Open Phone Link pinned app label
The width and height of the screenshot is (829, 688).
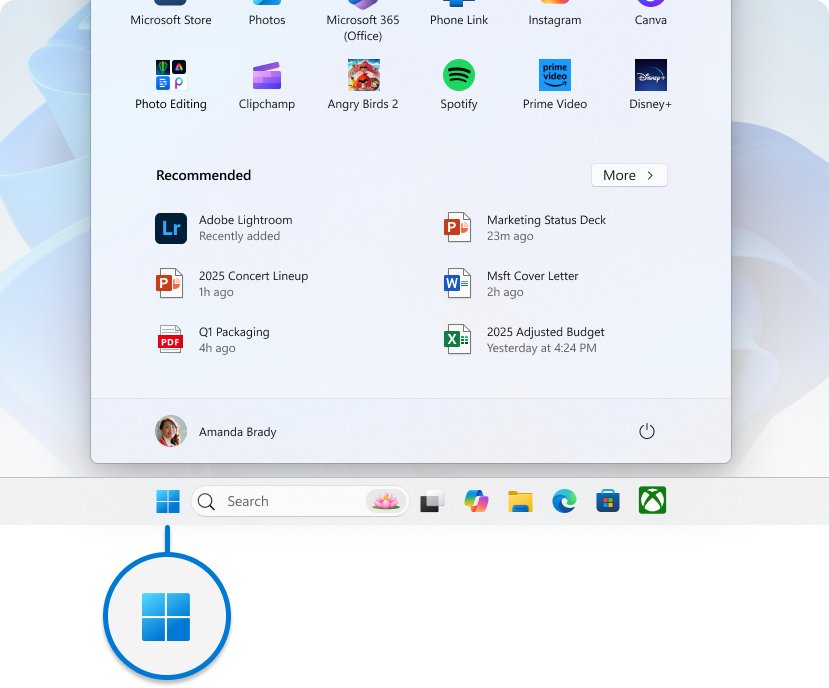(x=459, y=20)
